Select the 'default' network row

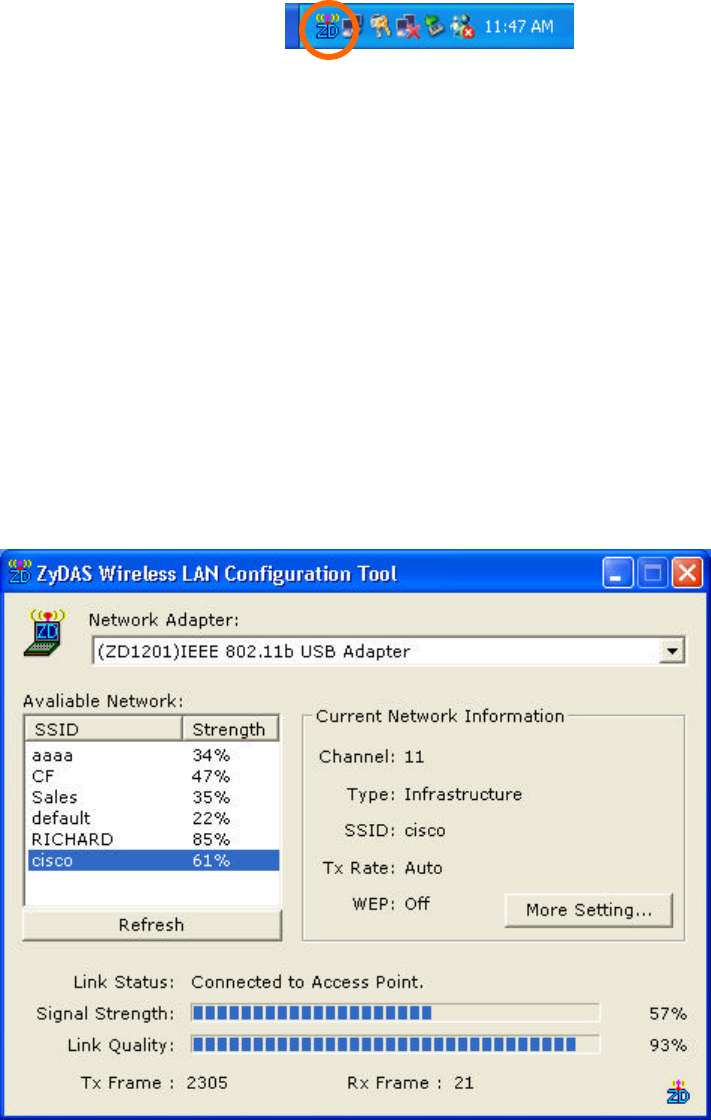[x=153, y=818]
